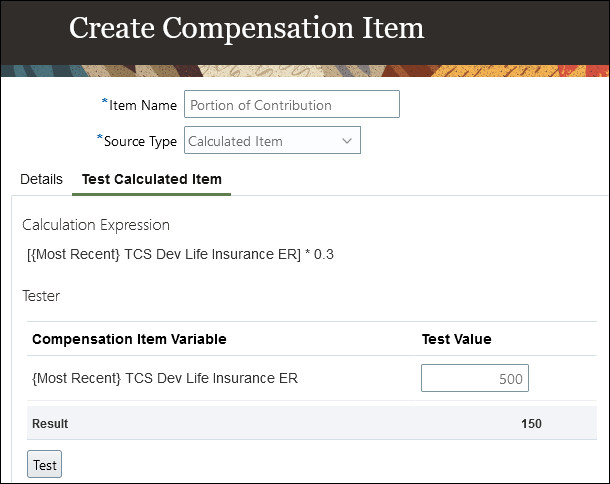
Task: Click the required asterisk beside Source Type
Action: coord(100,137)
